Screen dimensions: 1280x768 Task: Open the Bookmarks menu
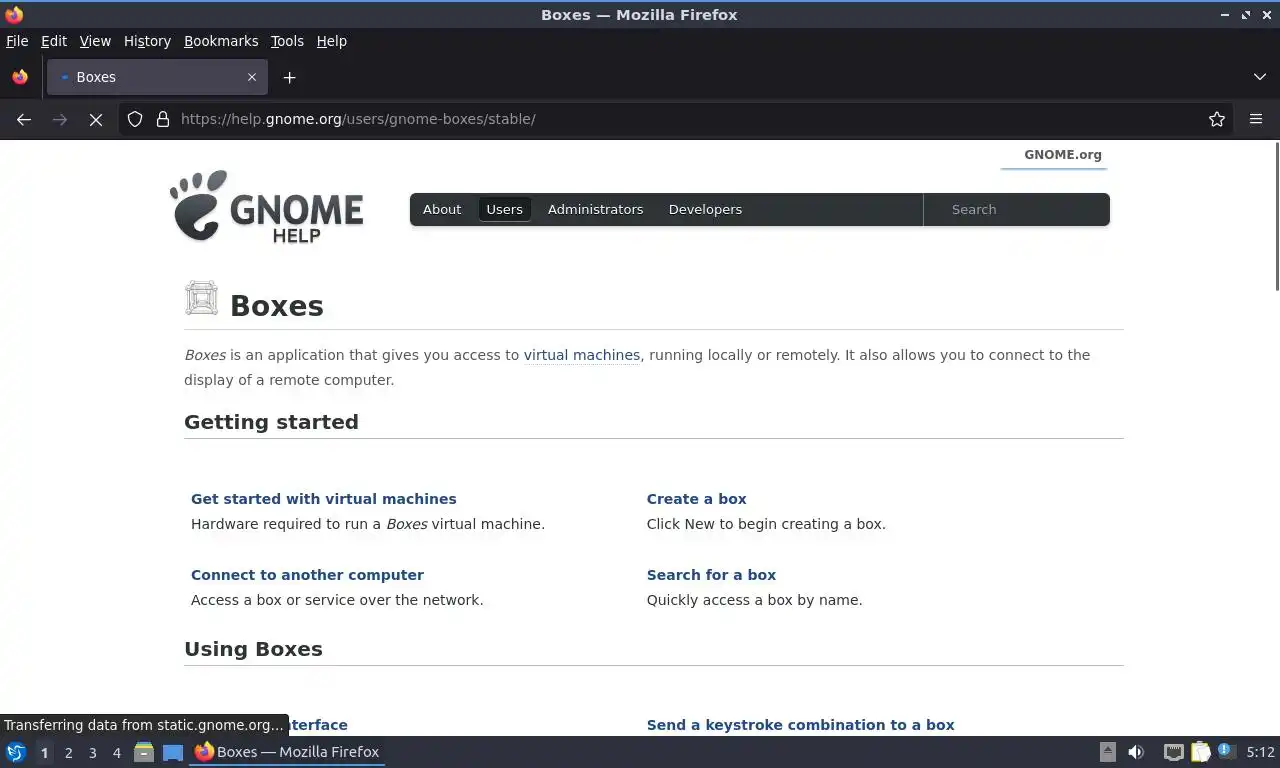pos(221,41)
